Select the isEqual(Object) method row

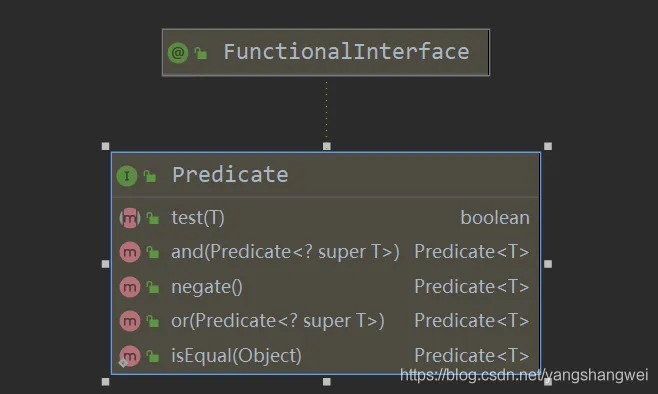[326, 356]
